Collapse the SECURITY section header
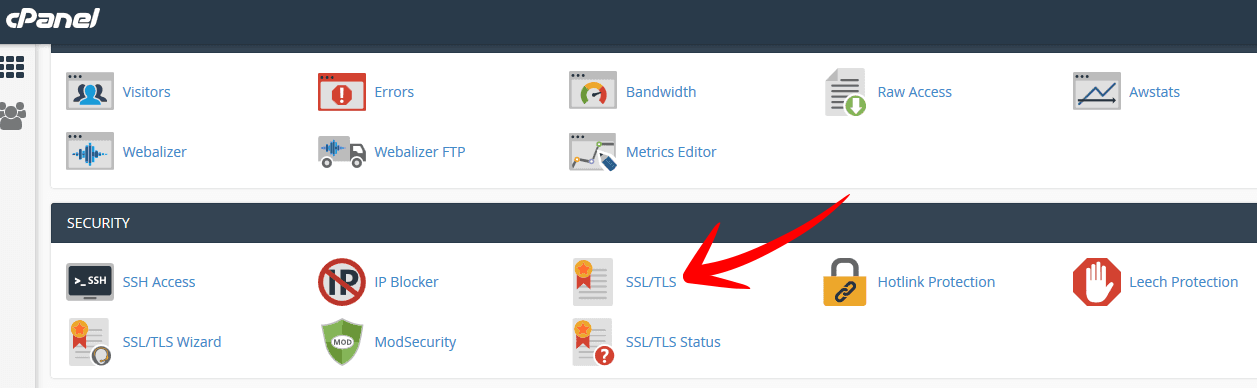Screen dimensions: 1257x388 [654, 223]
